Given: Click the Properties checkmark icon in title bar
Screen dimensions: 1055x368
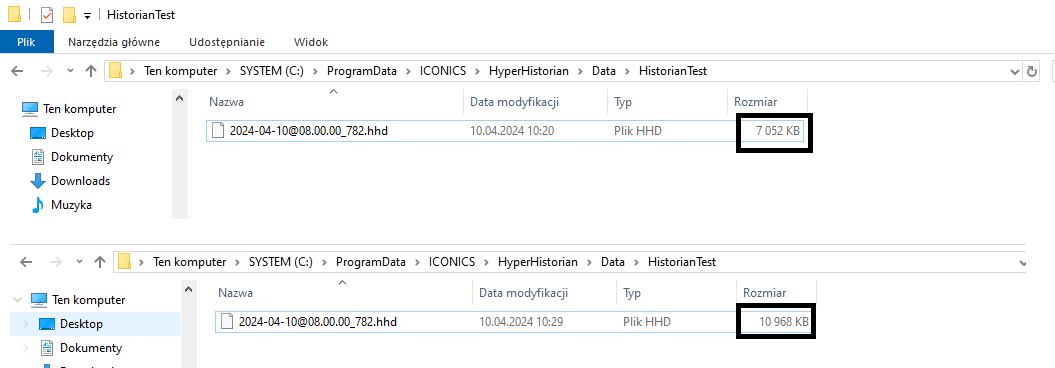Looking at the screenshot, I should click(47, 15).
